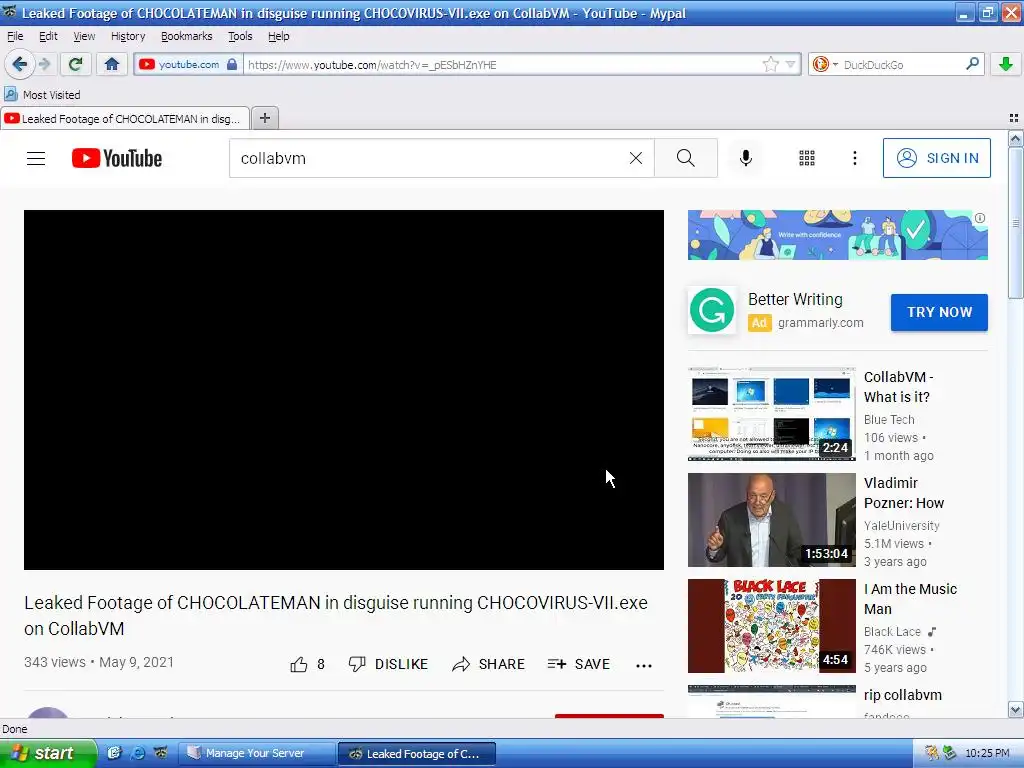
Task: Click the TRY NOW ad button
Action: point(939,312)
